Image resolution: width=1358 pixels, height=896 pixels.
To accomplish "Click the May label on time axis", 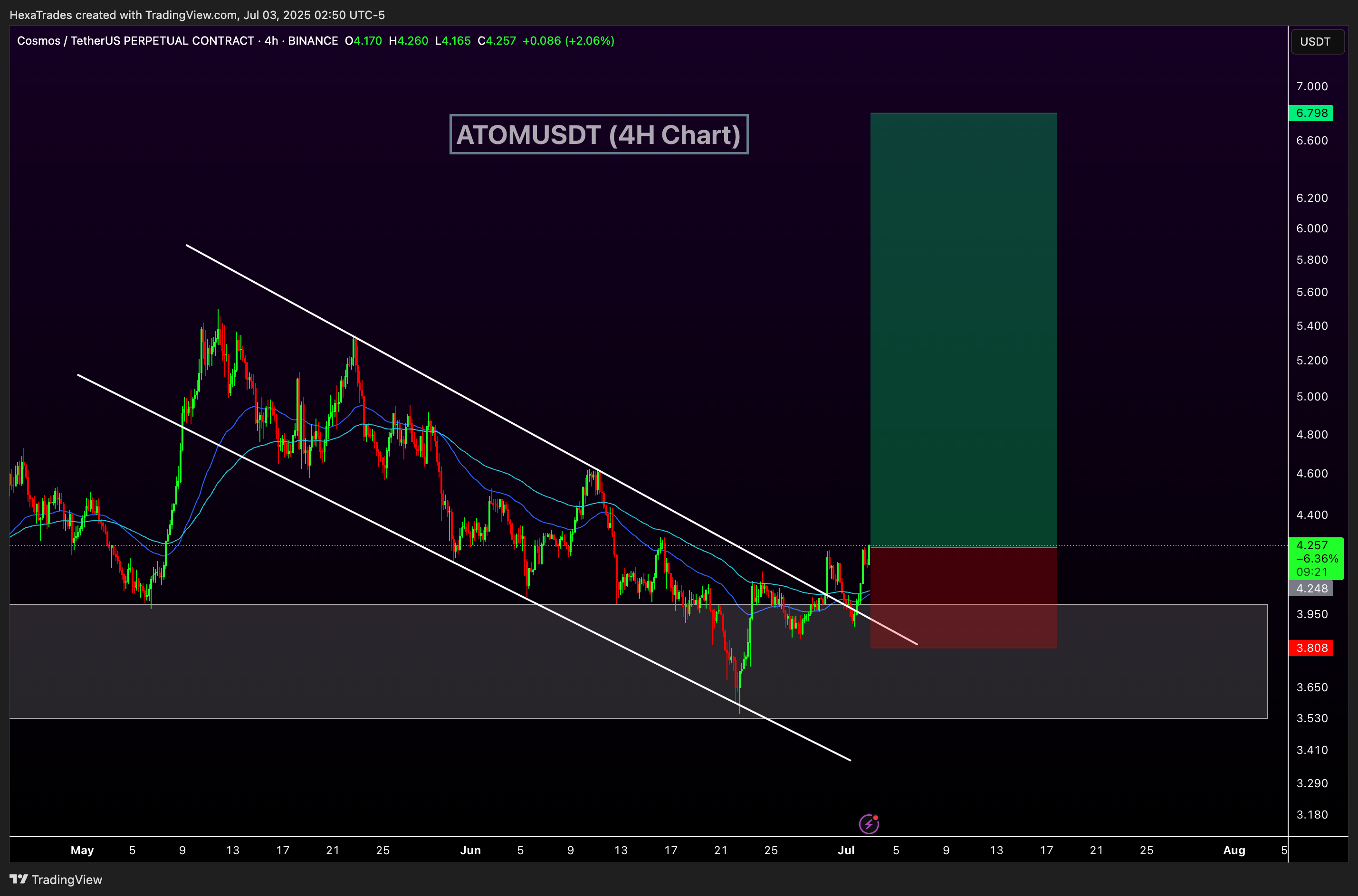I will pyautogui.click(x=82, y=850).
